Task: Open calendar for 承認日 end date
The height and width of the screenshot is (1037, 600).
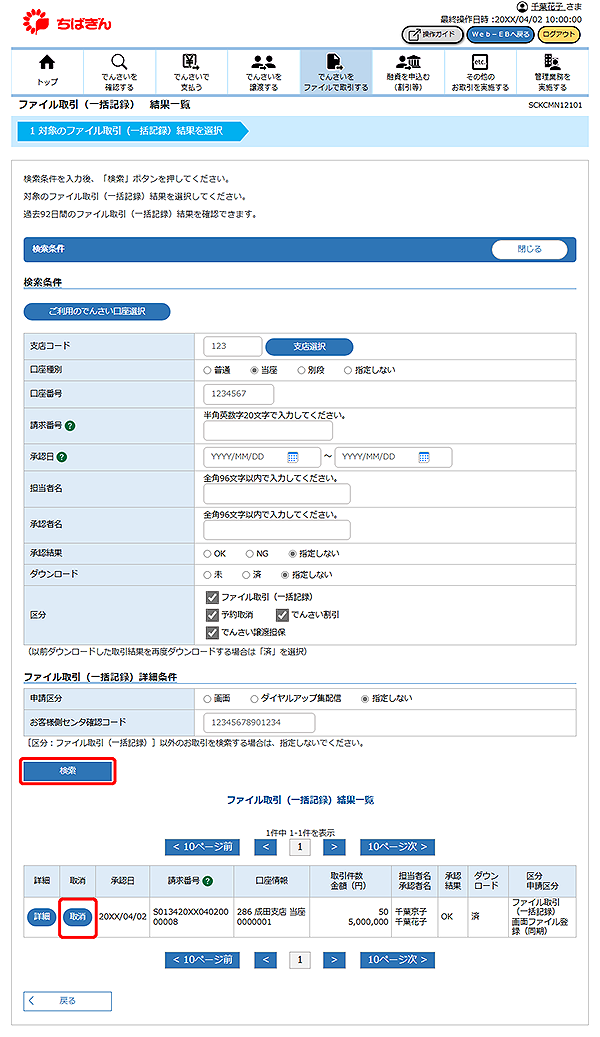Action: (424, 457)
